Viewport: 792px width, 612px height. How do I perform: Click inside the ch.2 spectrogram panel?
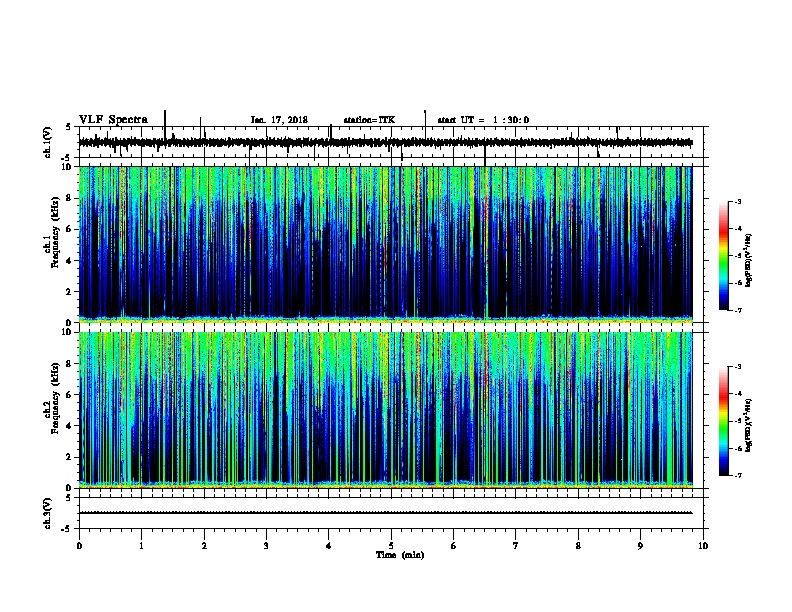(x=386, y=410)
